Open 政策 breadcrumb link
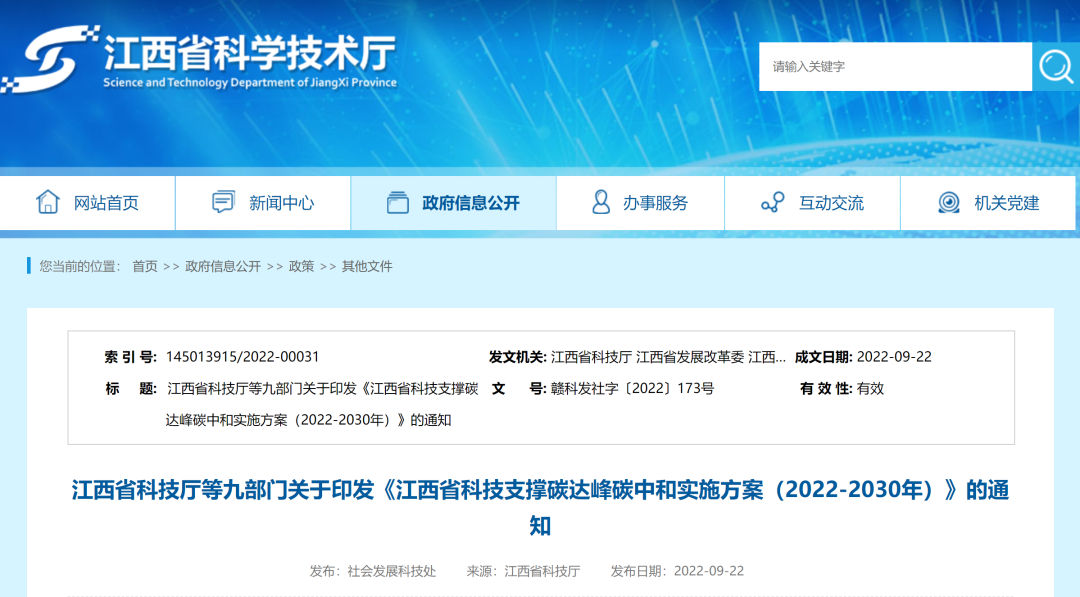 point(301,266)
